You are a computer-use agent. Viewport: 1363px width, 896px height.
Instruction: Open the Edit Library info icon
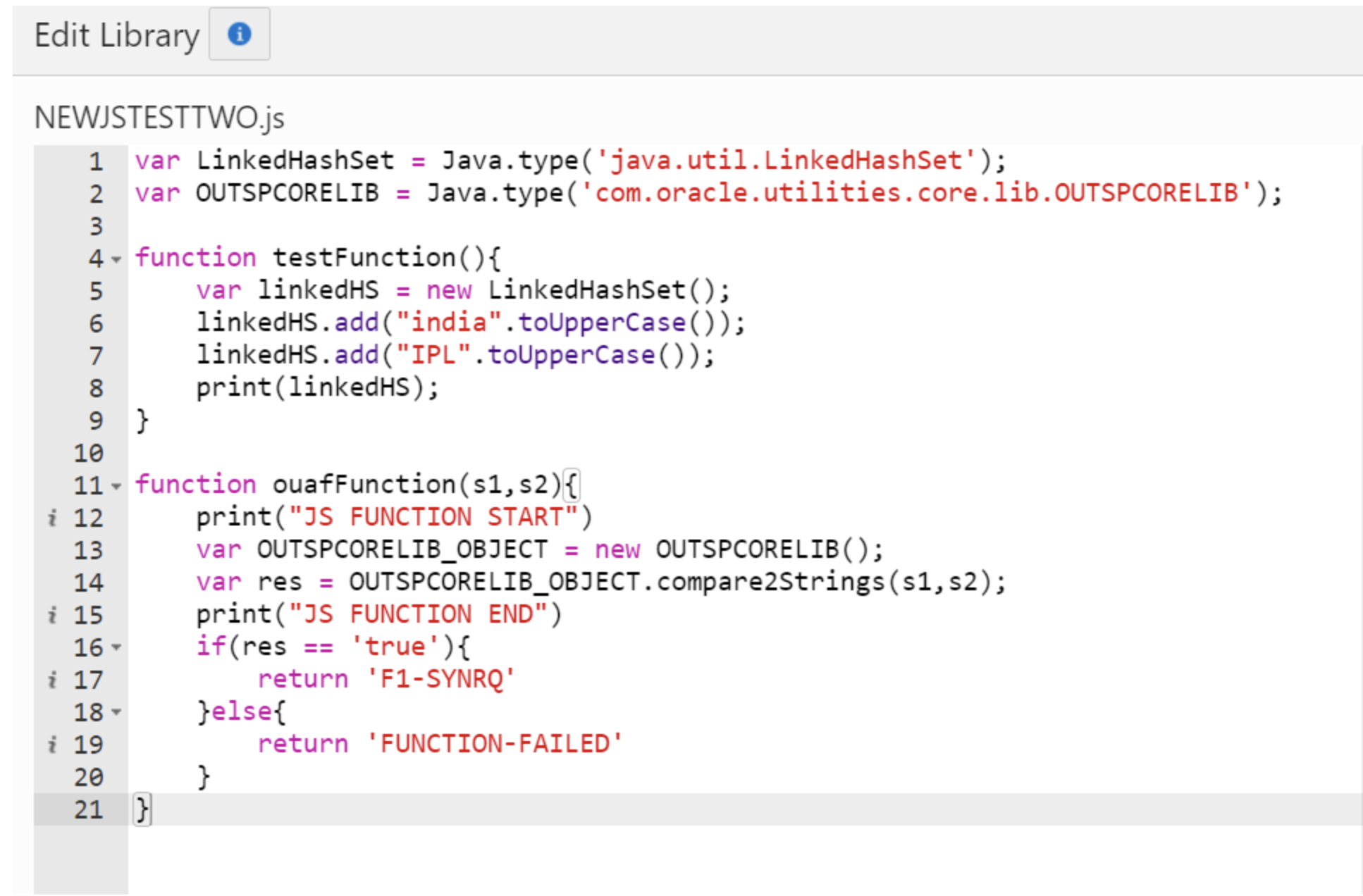coord(239,34)
